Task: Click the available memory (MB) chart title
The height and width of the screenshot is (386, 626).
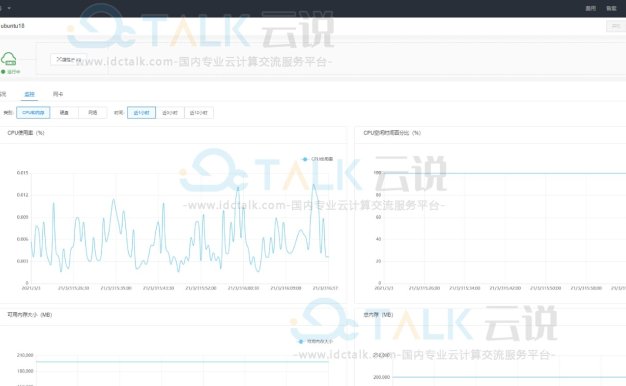Action: coord(30,315)
